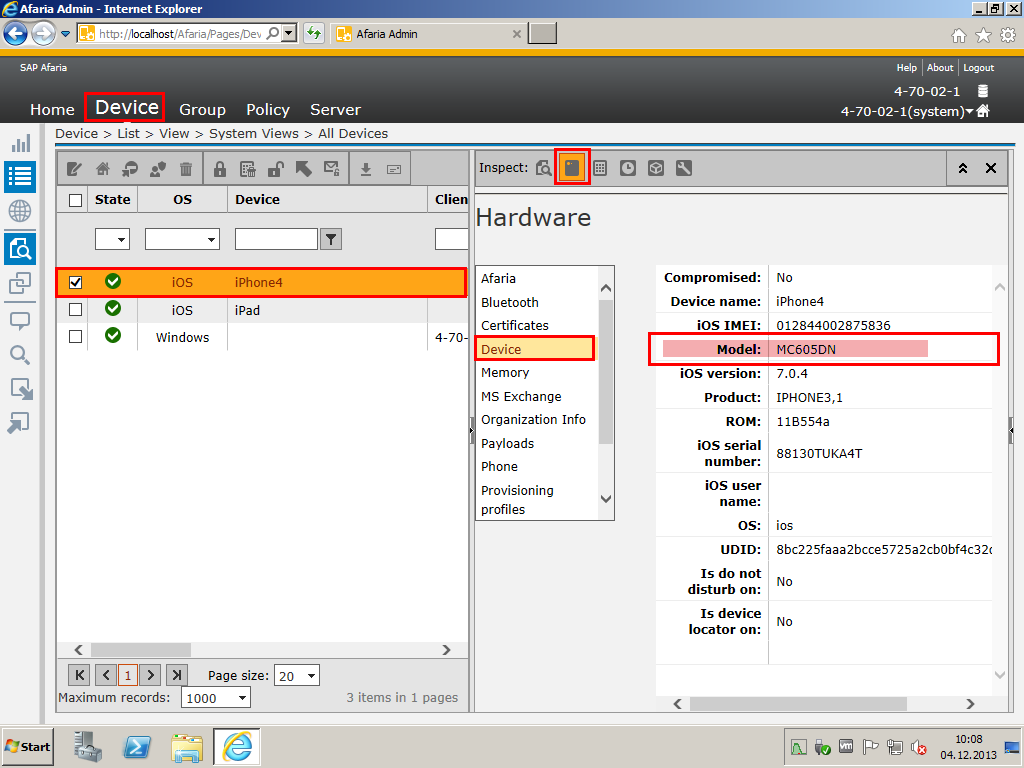
Task: Open the wrench inspect icon
Action: click(684, 168)
